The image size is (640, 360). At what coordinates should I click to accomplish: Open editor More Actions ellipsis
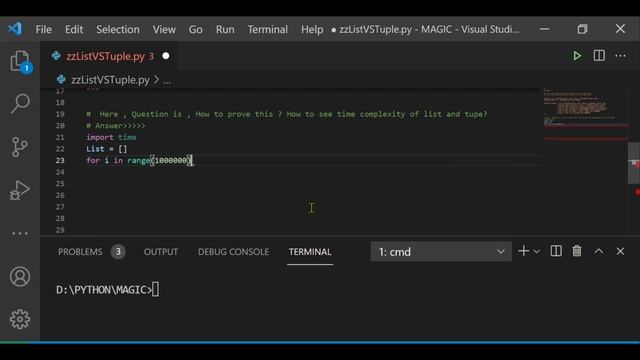pos(620,56)
